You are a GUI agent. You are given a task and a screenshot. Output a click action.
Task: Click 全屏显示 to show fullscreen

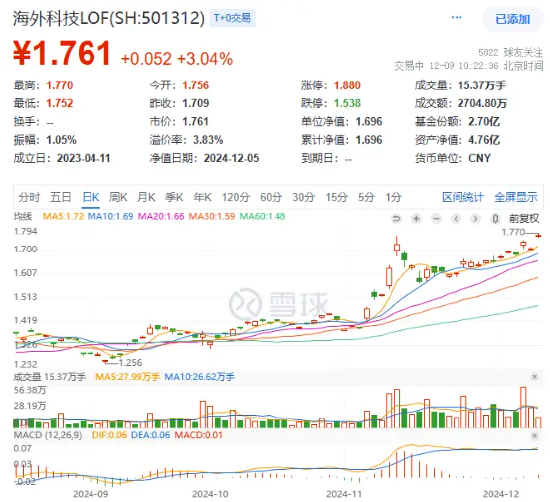(516, 197)
